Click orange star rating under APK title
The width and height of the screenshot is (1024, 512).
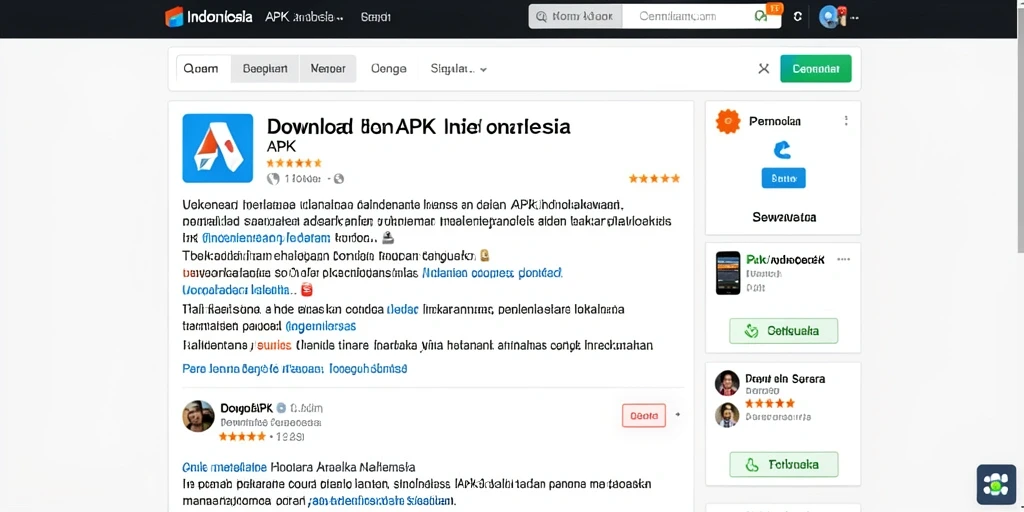point(294,163)
